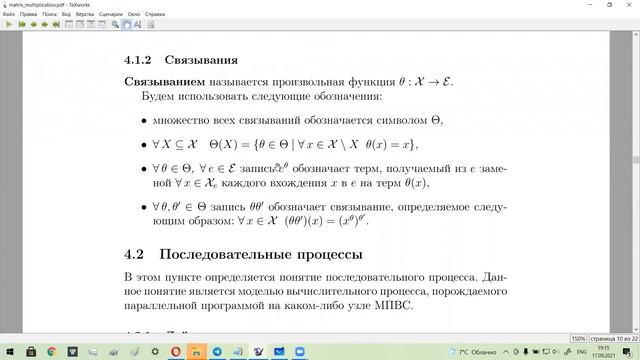Open the Справка menu
This screenshot has width=640, height=360.
(155, 14)
